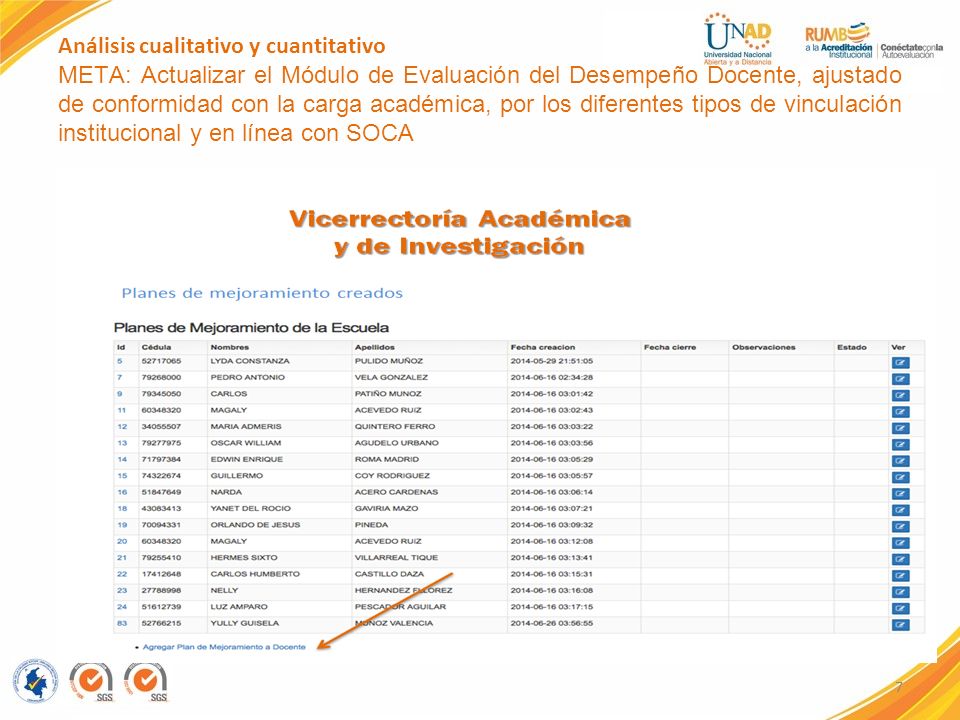The height and width of the screenshot is (720, 960).
Task: Select the surname cell AGUDELO URBANO
Action: click(x=397, y=443)
